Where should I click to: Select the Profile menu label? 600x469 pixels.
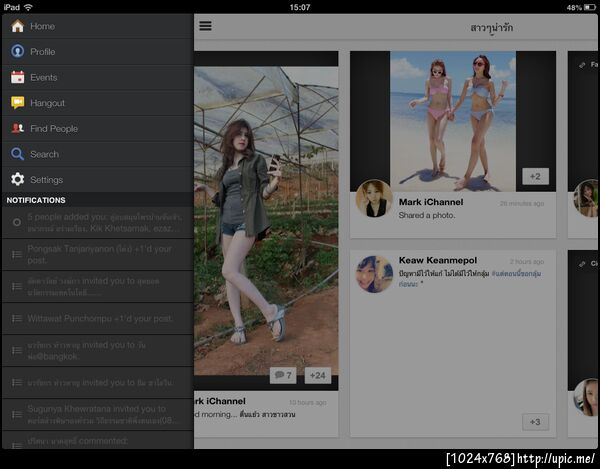42,52
